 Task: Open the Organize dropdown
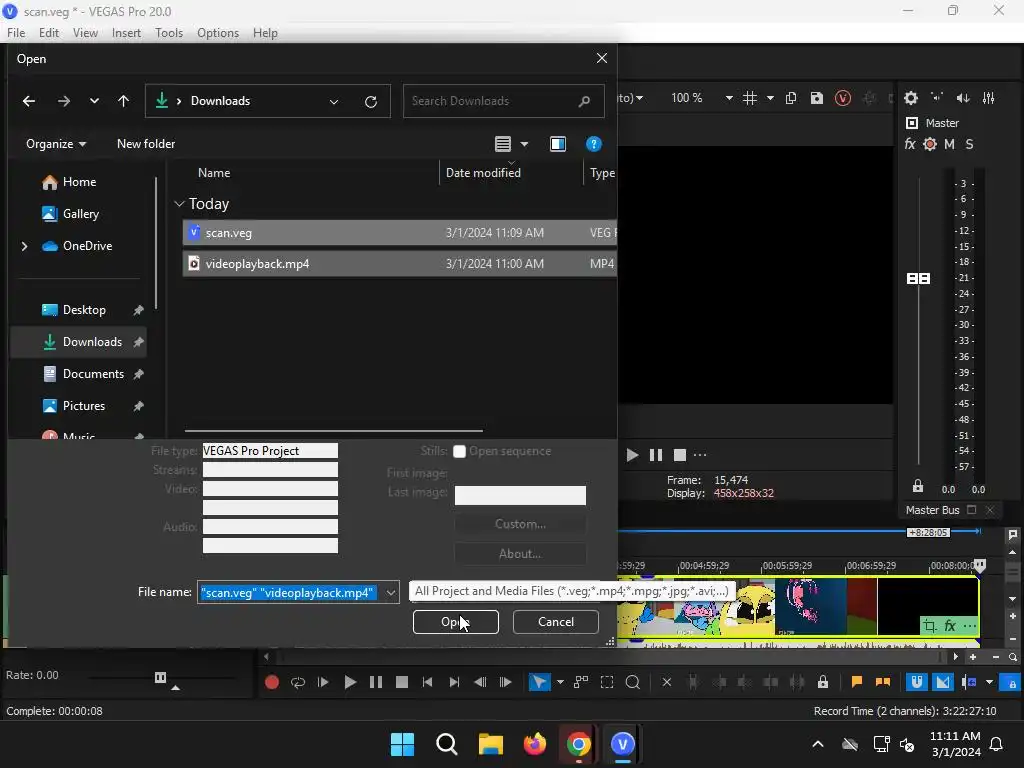pos(56,144)
